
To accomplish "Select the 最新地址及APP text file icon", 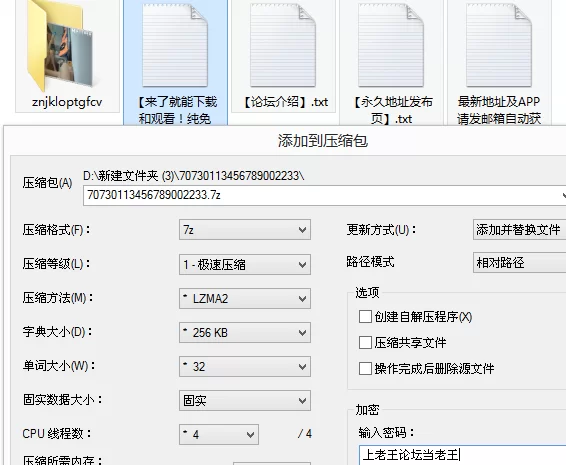I will click(x=499, y=44).
